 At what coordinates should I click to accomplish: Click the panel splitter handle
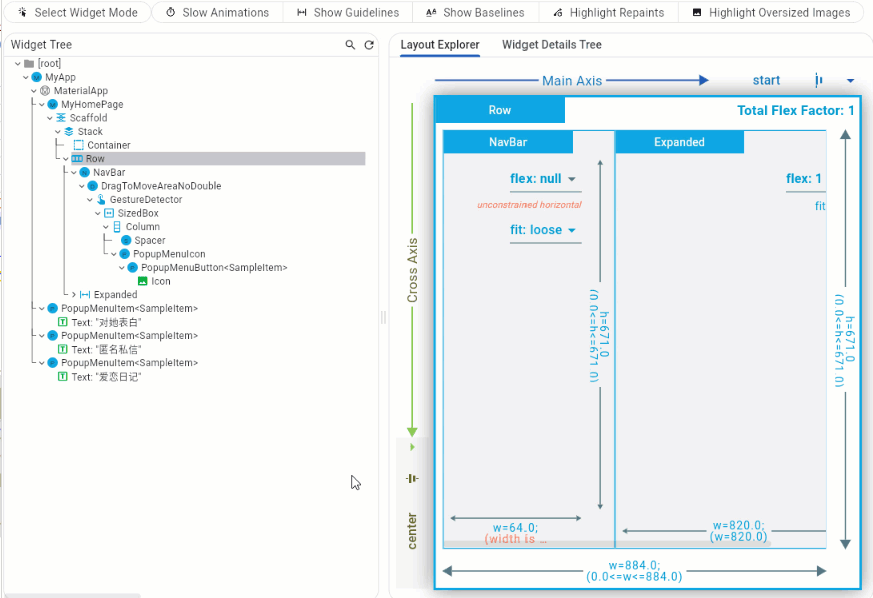pyautogui.click(x=383, y=318)
